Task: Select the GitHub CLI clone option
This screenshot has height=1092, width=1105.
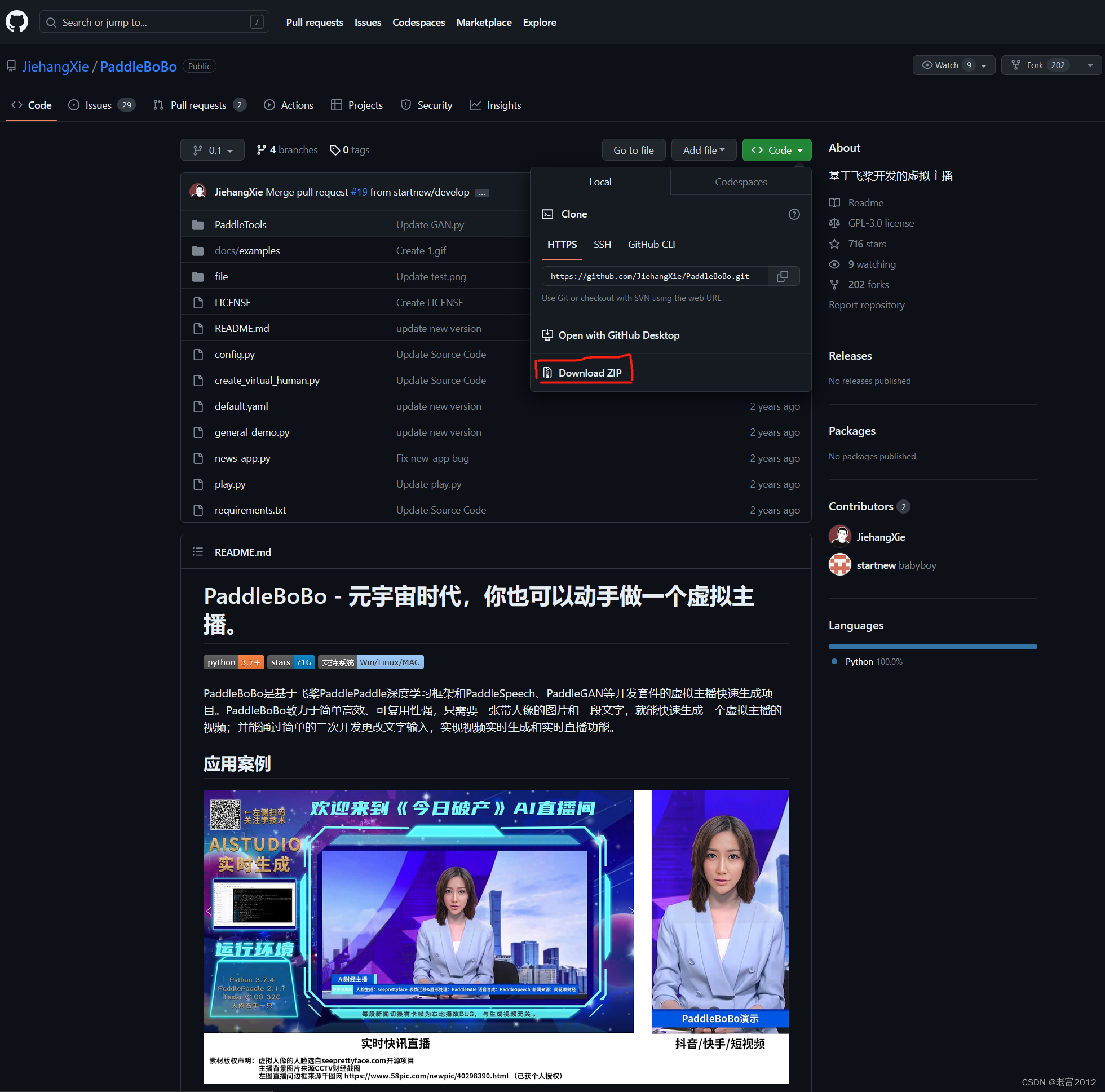Action: tap(651, 244)
